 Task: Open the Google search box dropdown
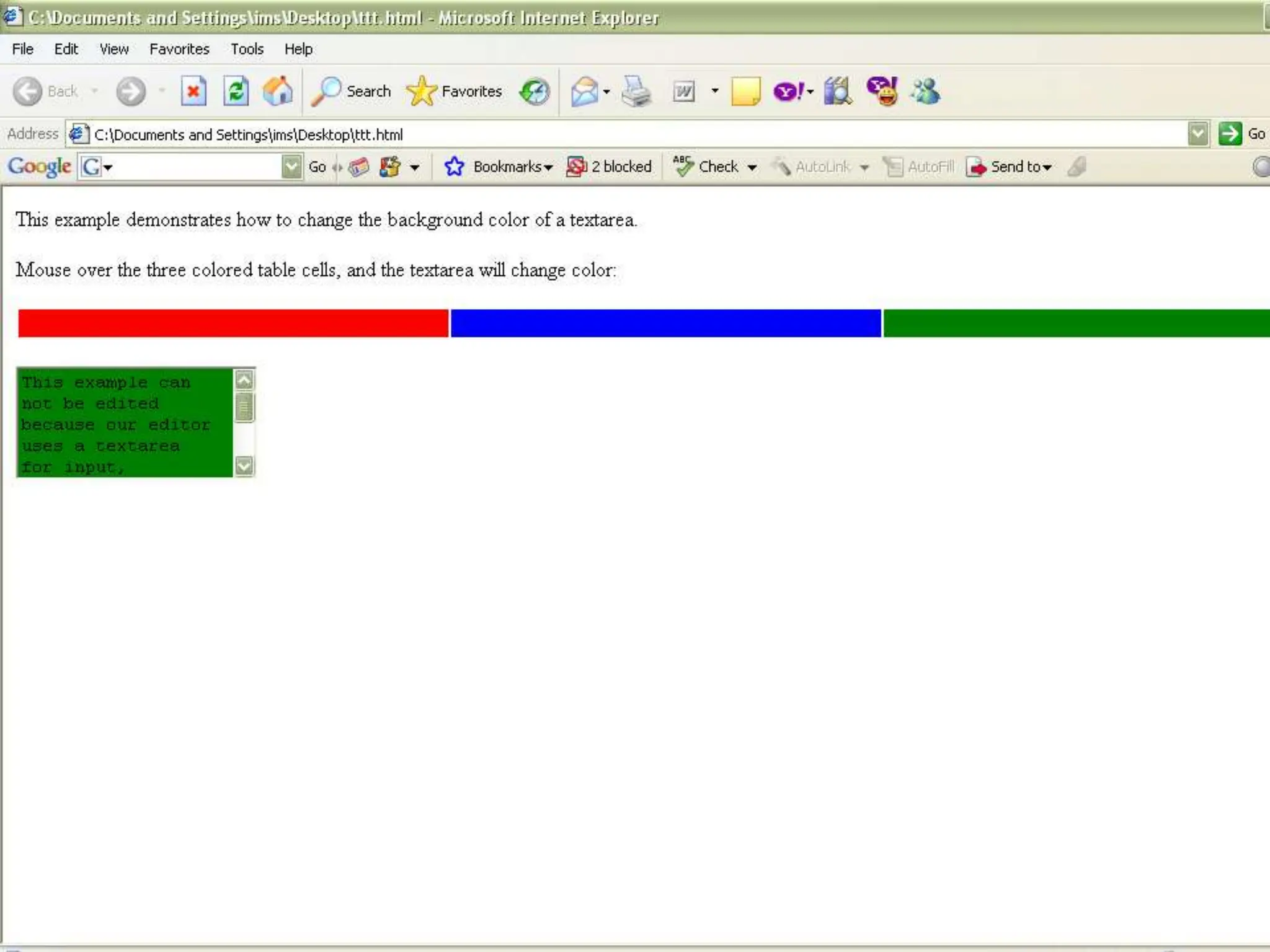291,167
